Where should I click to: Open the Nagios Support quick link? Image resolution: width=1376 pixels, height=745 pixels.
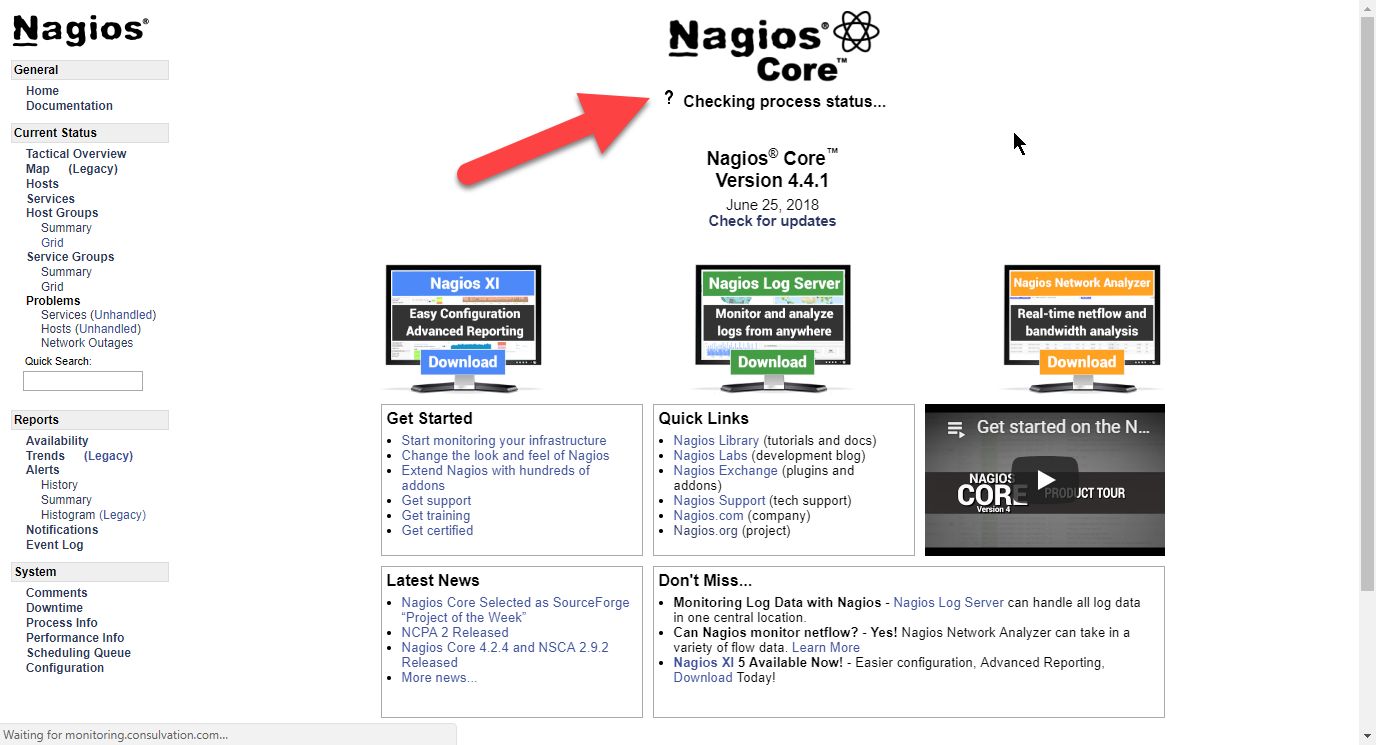(x=720, y=501)
